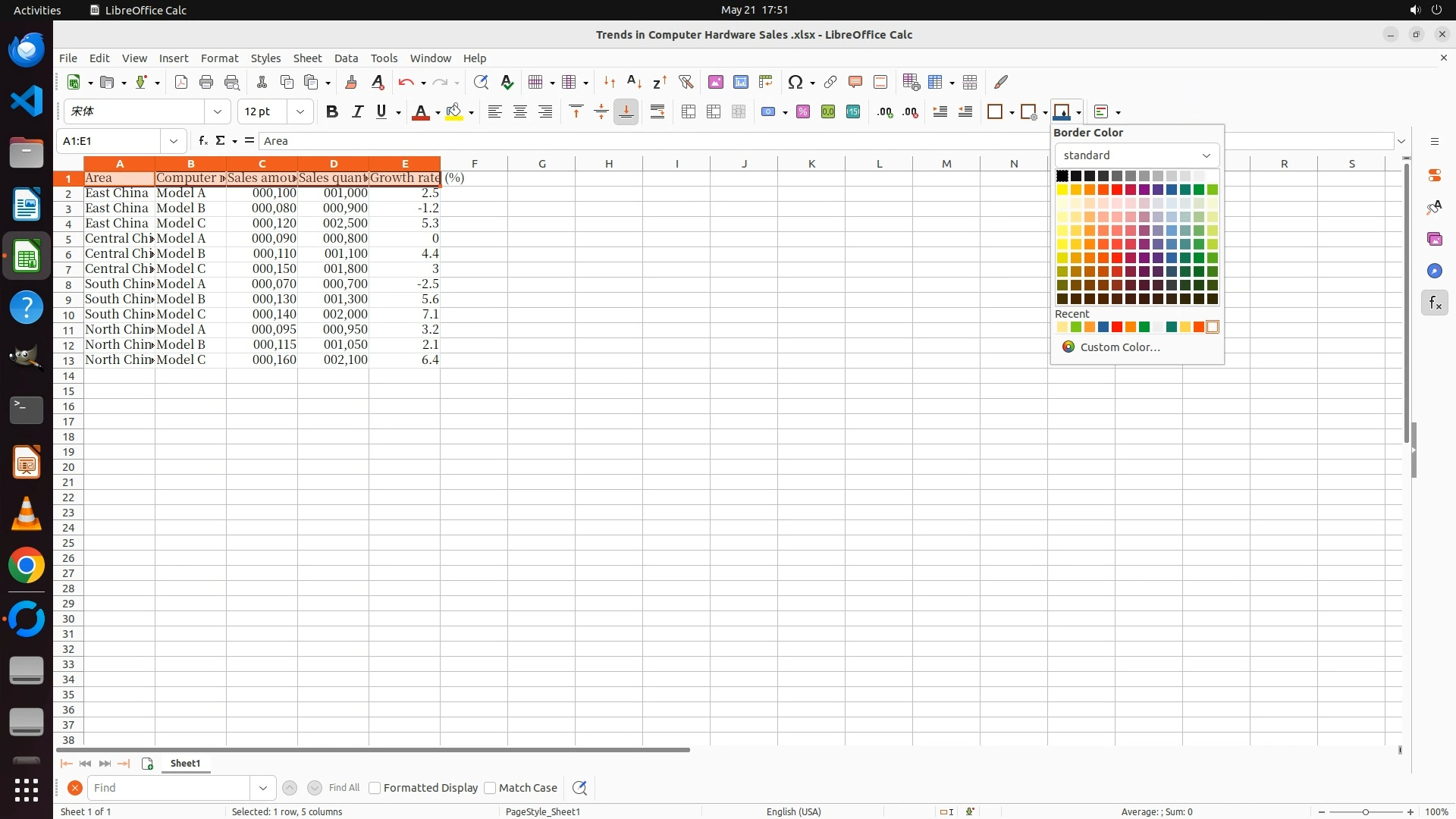Open the font size dropdown

pos(300,112)
